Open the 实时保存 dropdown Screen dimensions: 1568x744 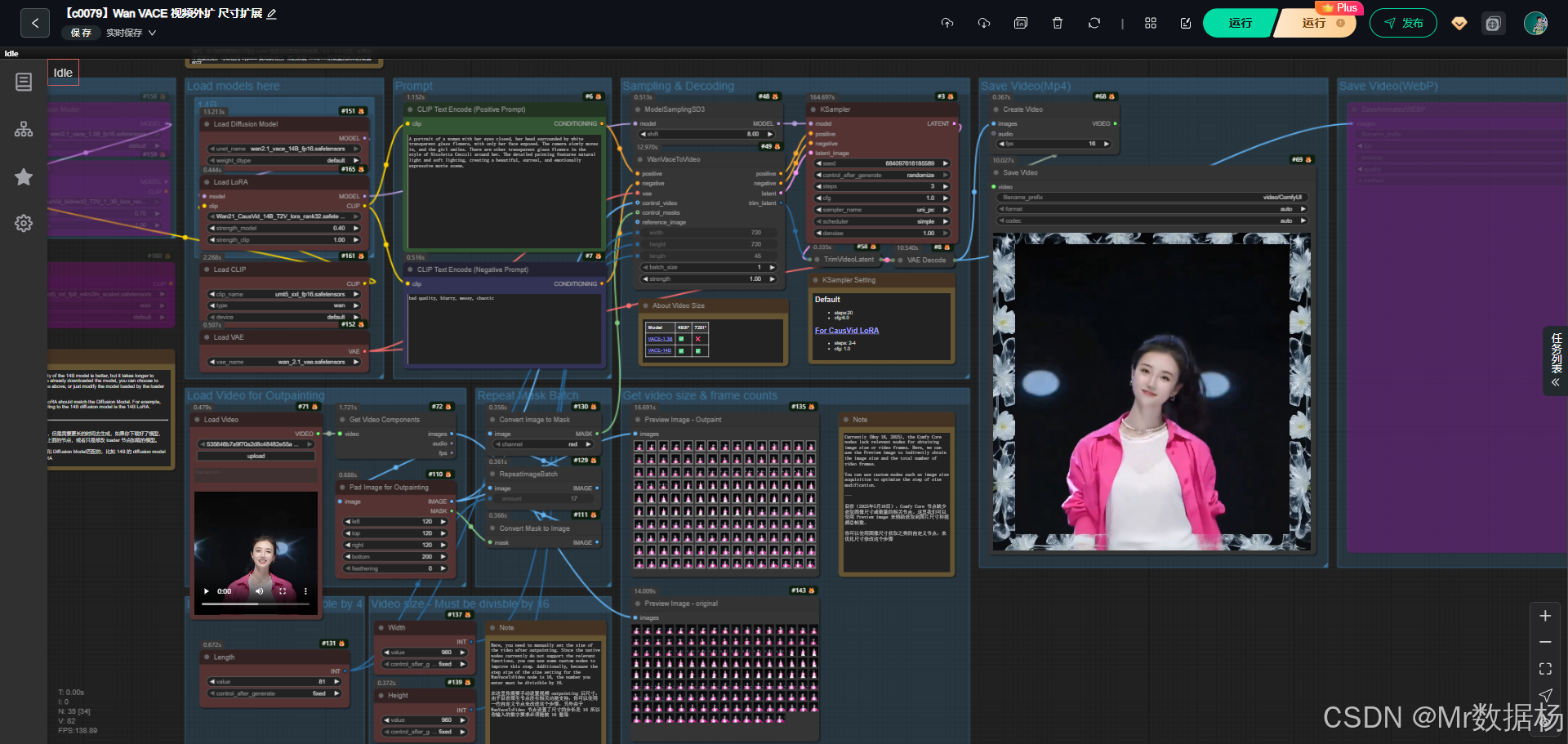(131, 33)
